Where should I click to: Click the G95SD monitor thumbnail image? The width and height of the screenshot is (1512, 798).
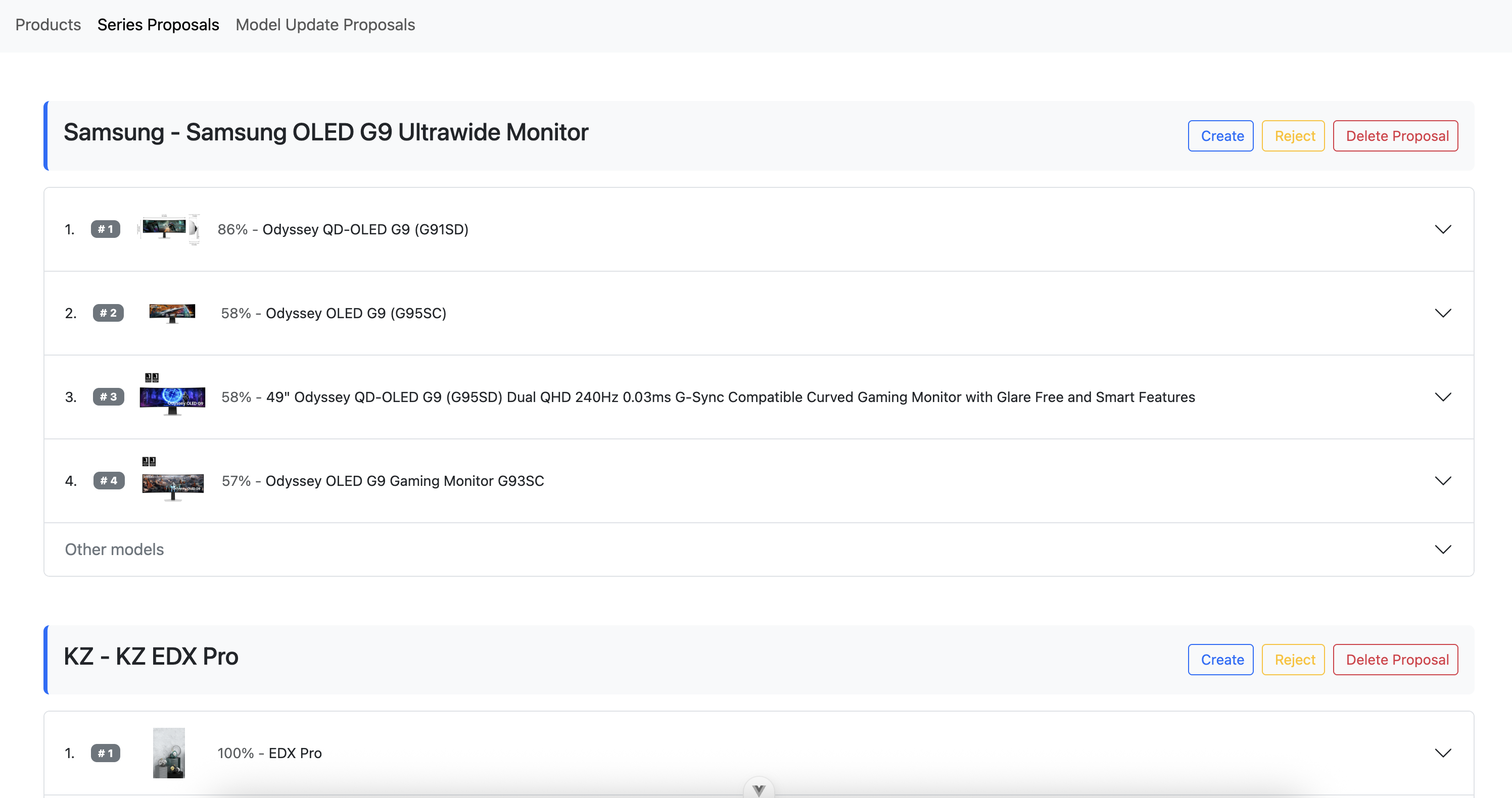(x=172, y=397)
